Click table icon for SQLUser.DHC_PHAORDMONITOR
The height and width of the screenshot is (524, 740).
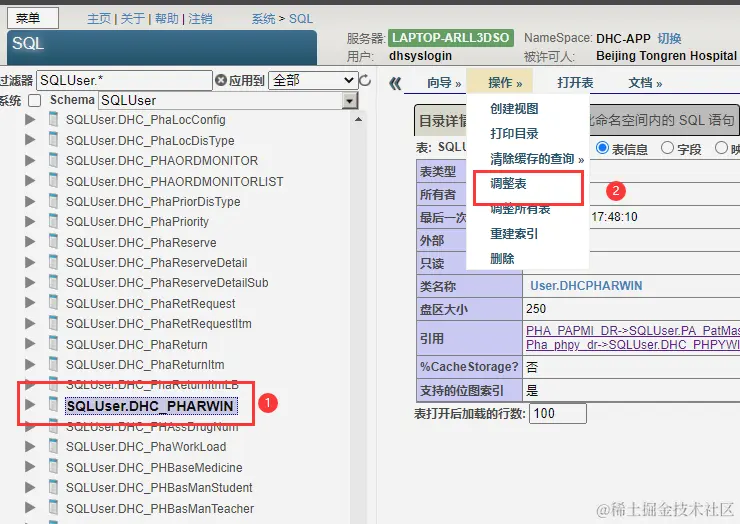[54, 161]
